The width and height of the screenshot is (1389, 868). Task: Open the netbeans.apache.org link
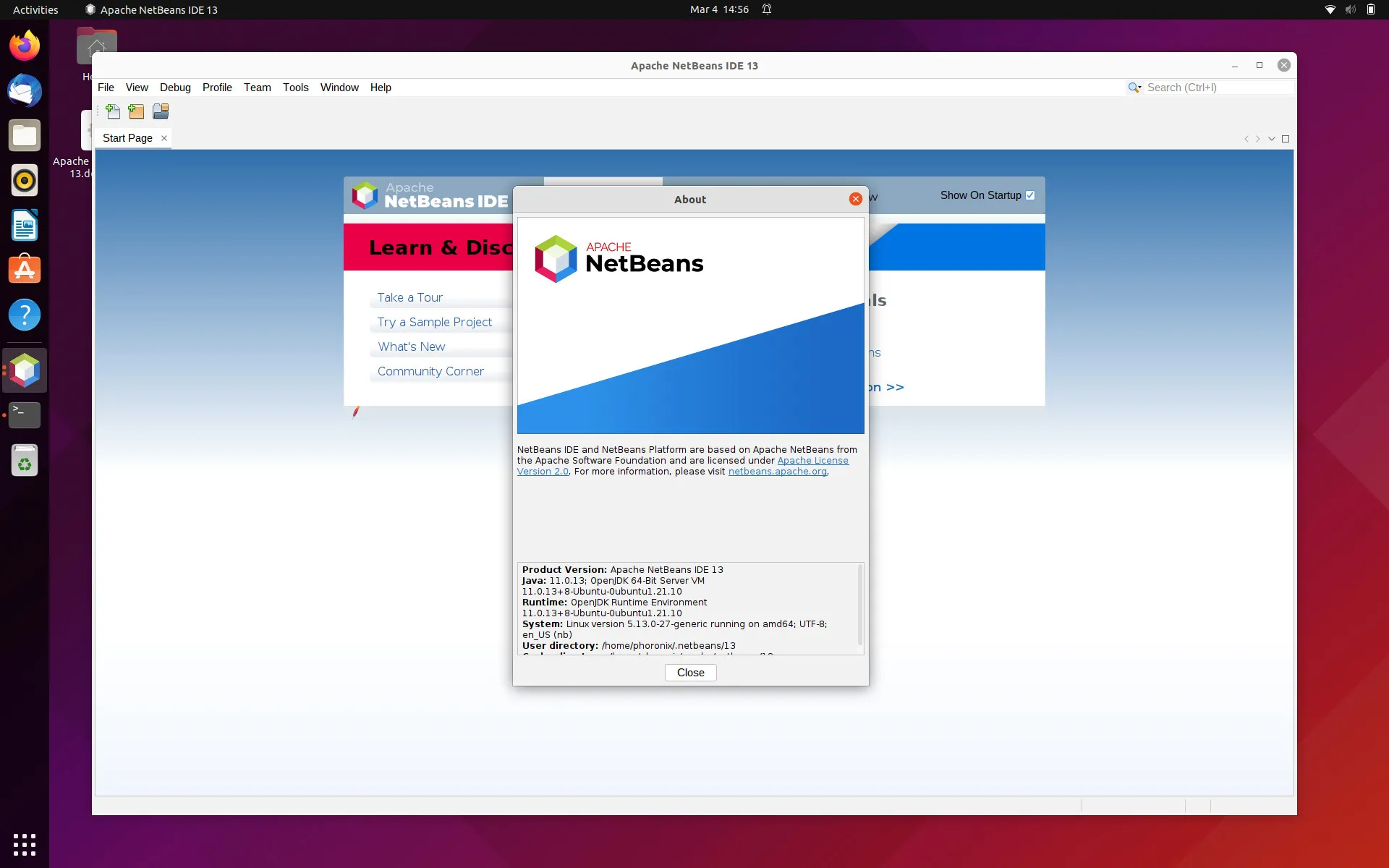point(777,472)
